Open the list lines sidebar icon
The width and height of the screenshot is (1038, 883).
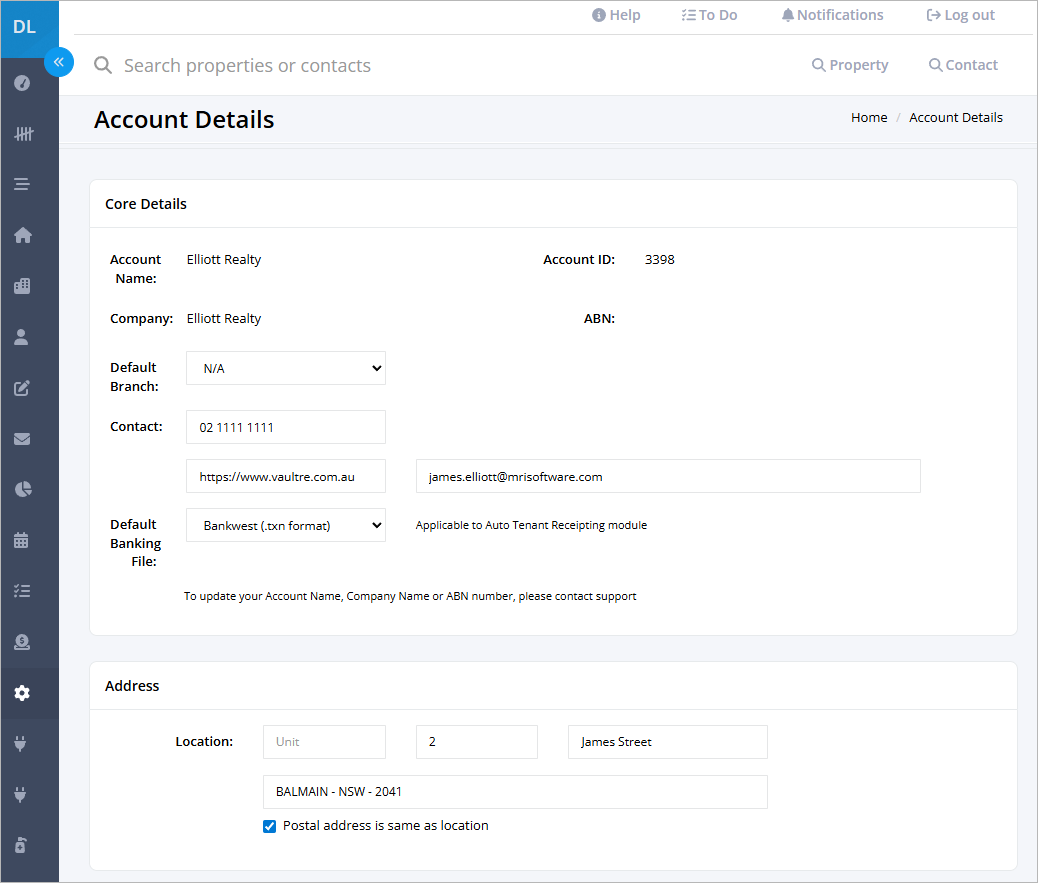pyautogui.click(x=22, y=185)
